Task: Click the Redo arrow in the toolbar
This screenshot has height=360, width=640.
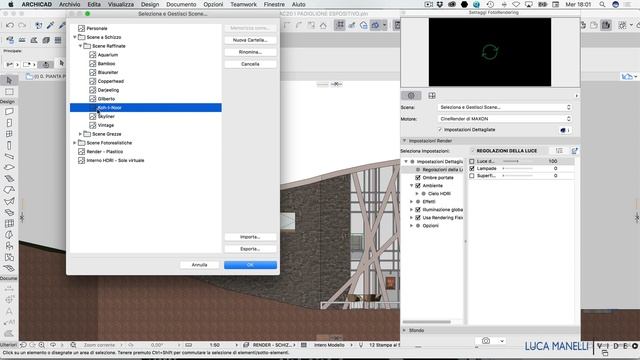Action: [x=22, y=25]
